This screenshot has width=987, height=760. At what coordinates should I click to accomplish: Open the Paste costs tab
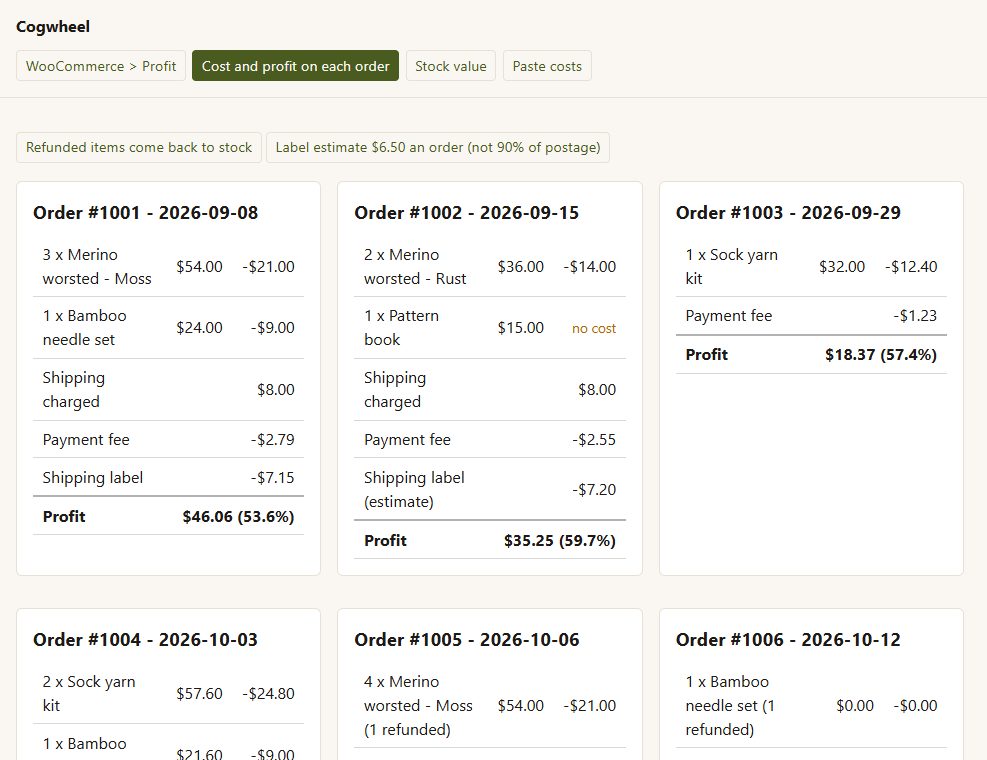pyautogui.click(x=547, y=66)
